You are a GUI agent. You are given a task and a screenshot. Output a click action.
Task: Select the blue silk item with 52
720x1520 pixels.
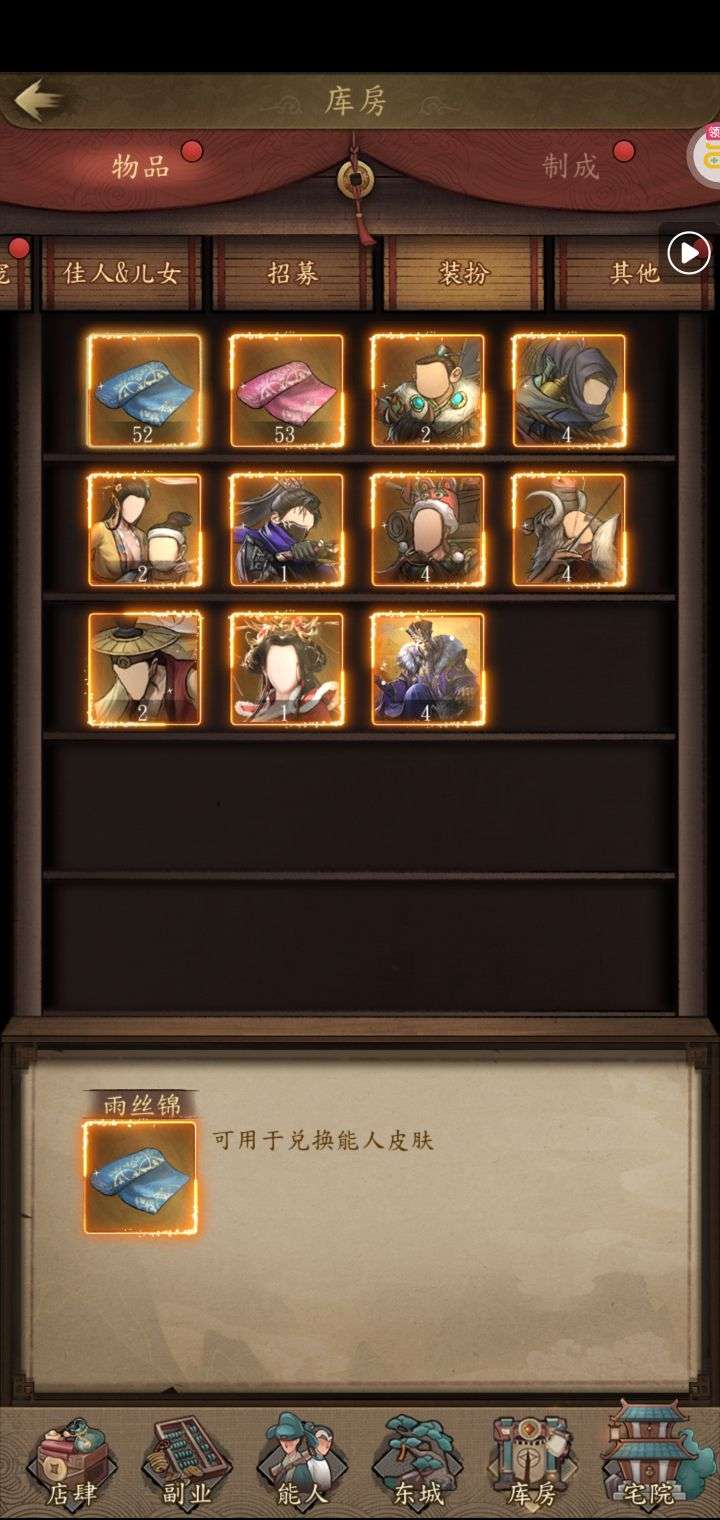point(144,390)
